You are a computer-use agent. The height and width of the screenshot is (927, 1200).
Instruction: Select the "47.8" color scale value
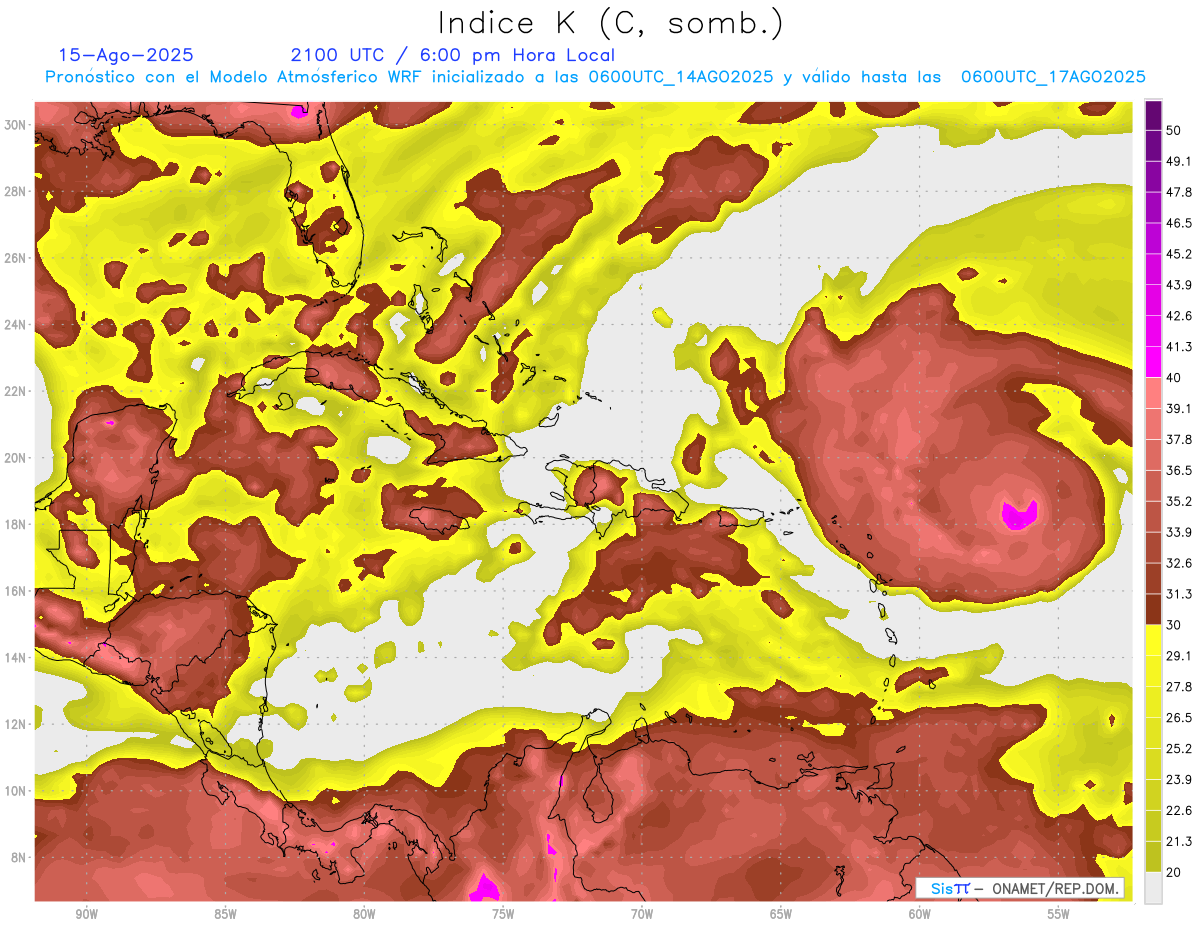tap(1178, 193)
